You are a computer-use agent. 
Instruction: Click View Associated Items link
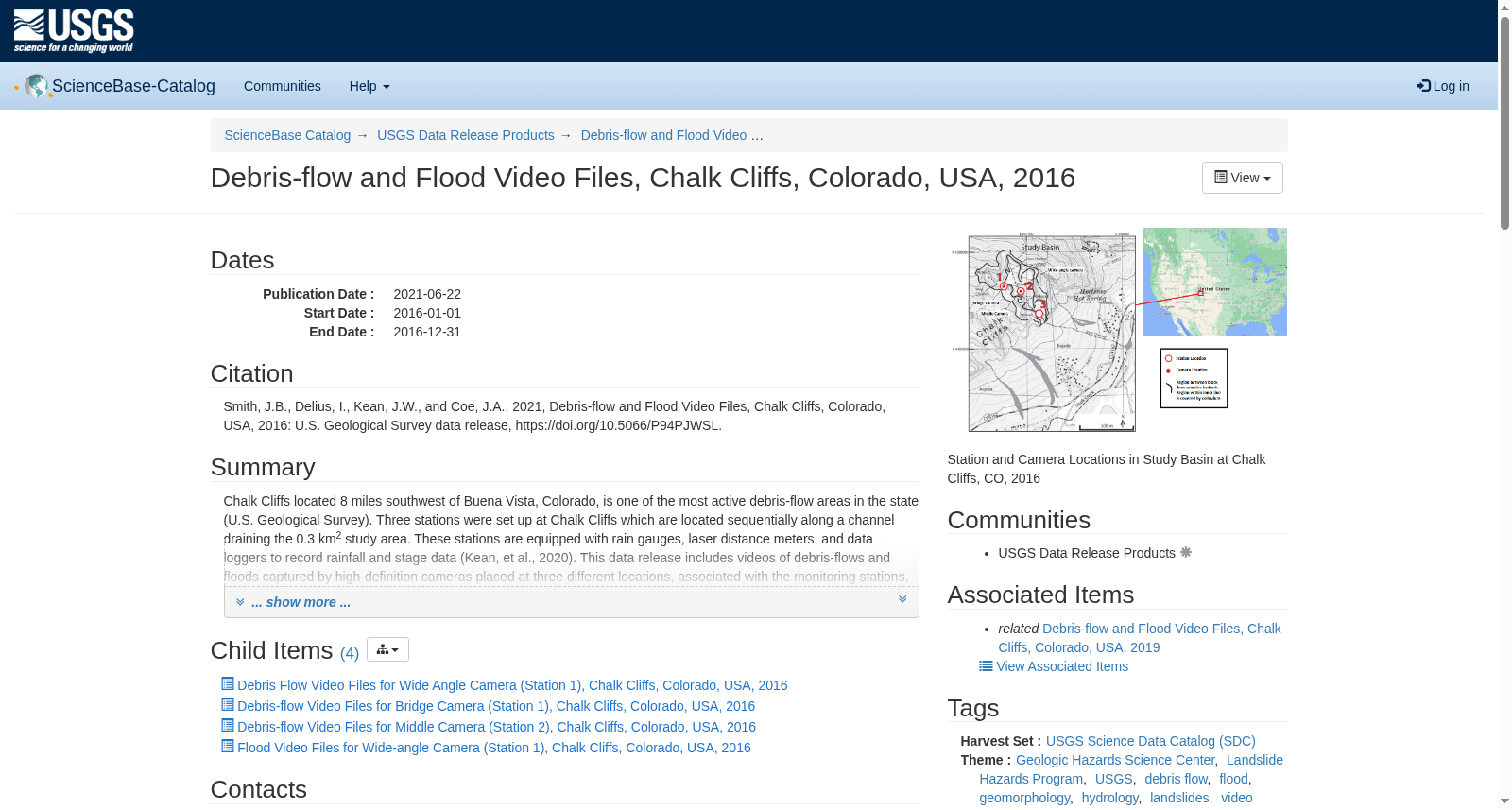coord(1062,666)
